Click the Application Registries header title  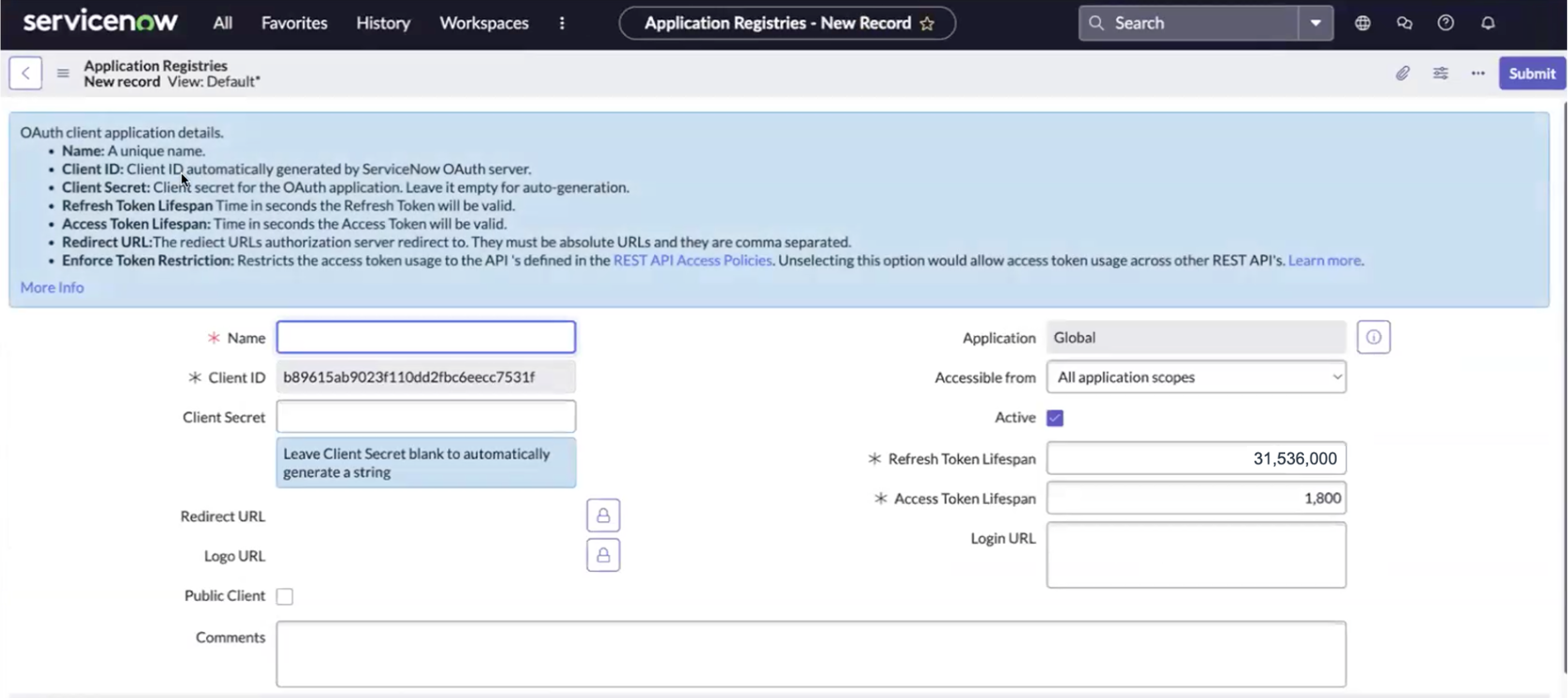pyautogui.click(x=155, y=65)
